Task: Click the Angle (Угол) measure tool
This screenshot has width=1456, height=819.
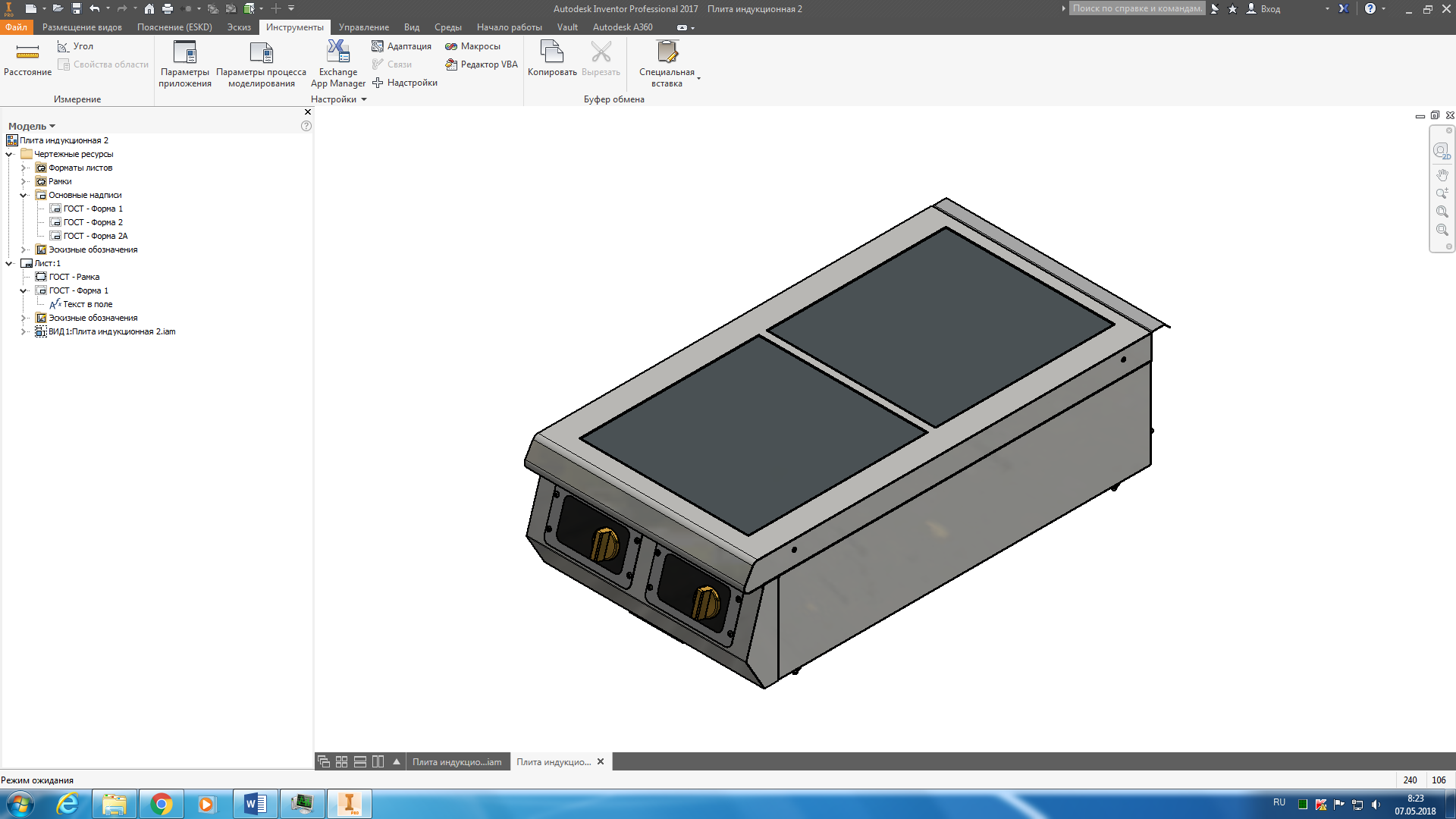Action: click(75, 46)
